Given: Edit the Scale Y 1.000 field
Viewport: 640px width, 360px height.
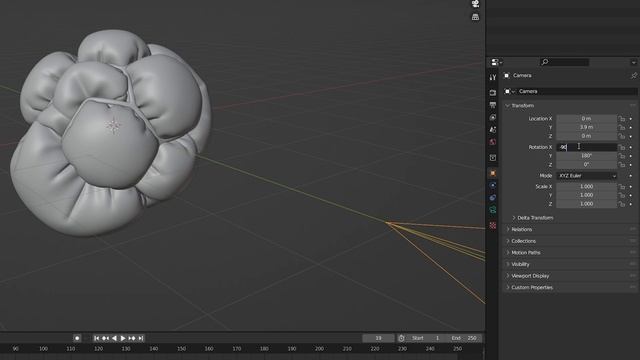Looking at the screenshot, I should [587, 195].
